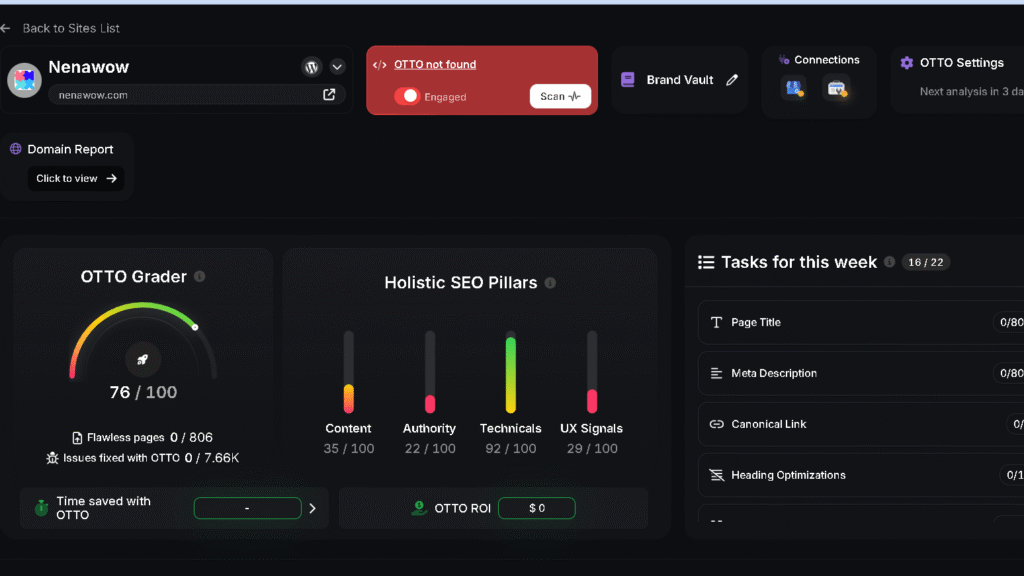Click the rocket icon in gauge

[142, 359]
